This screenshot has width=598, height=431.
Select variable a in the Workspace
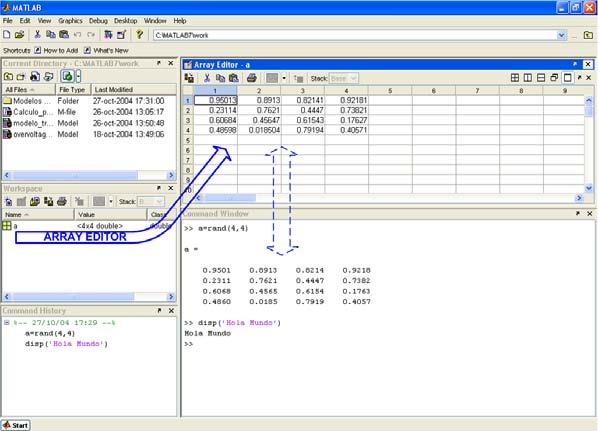click(89, 226)
